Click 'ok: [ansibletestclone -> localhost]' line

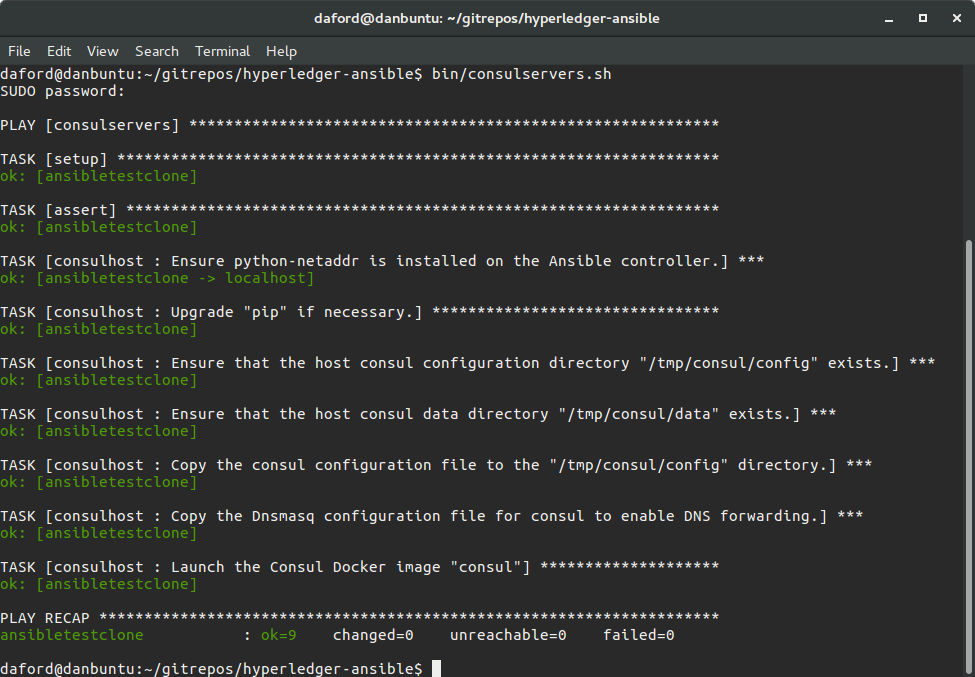click(x=157, y=278)
